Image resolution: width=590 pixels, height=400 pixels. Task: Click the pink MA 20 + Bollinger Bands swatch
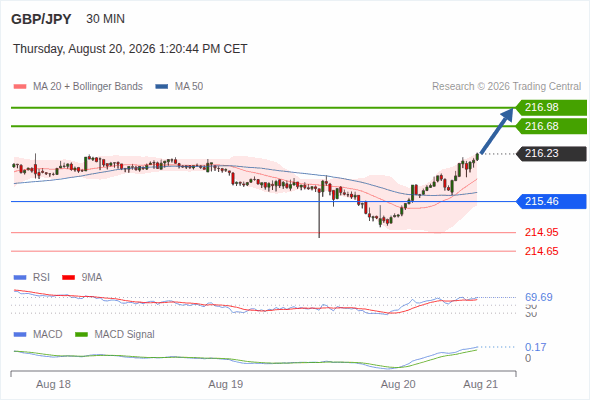[x=20, y=87]
